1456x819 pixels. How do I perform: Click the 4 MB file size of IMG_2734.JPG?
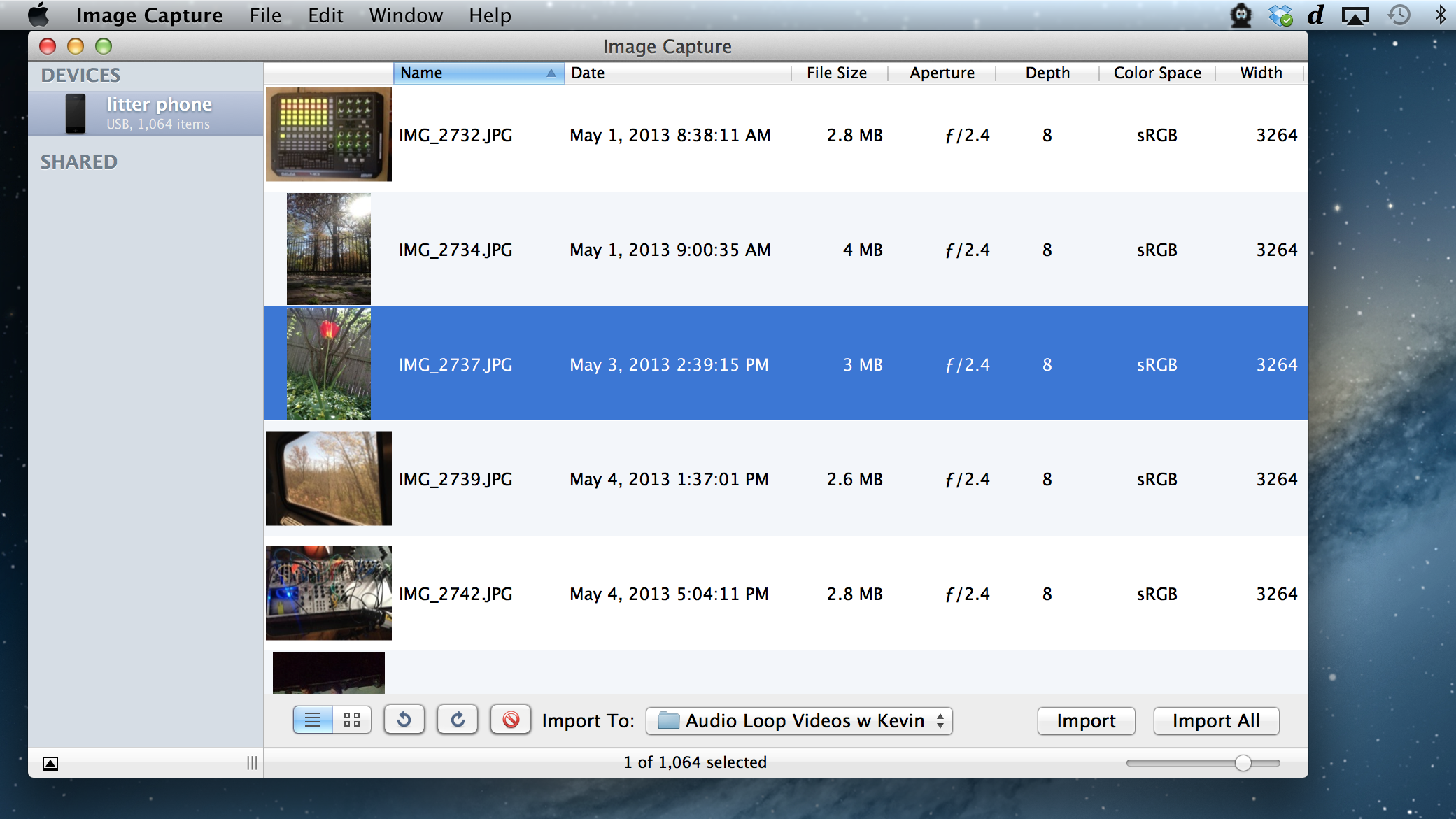[x=863, y=250]
